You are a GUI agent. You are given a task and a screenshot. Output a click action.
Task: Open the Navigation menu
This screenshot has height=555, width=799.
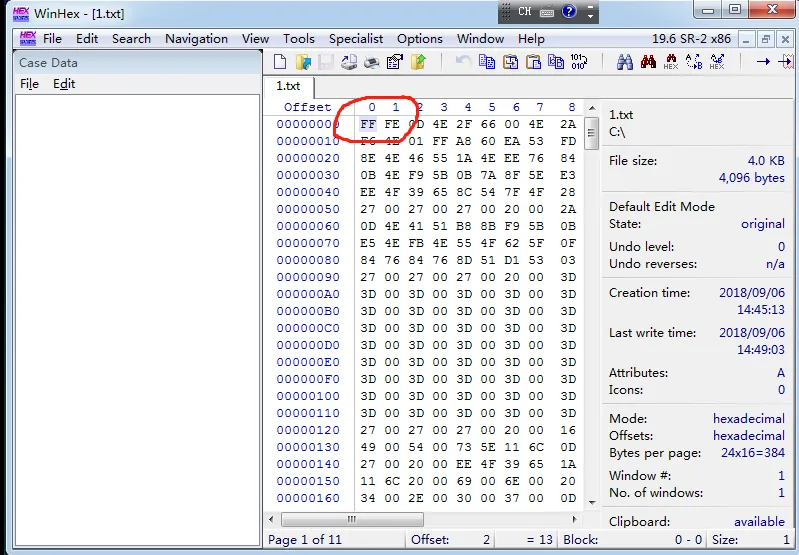point(196,39)
